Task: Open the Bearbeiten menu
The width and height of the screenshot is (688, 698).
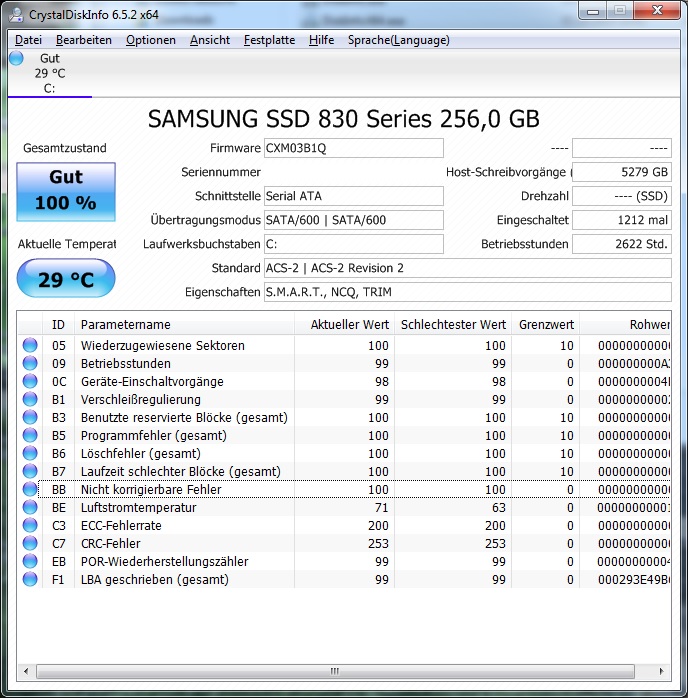Action: (84, 40)
